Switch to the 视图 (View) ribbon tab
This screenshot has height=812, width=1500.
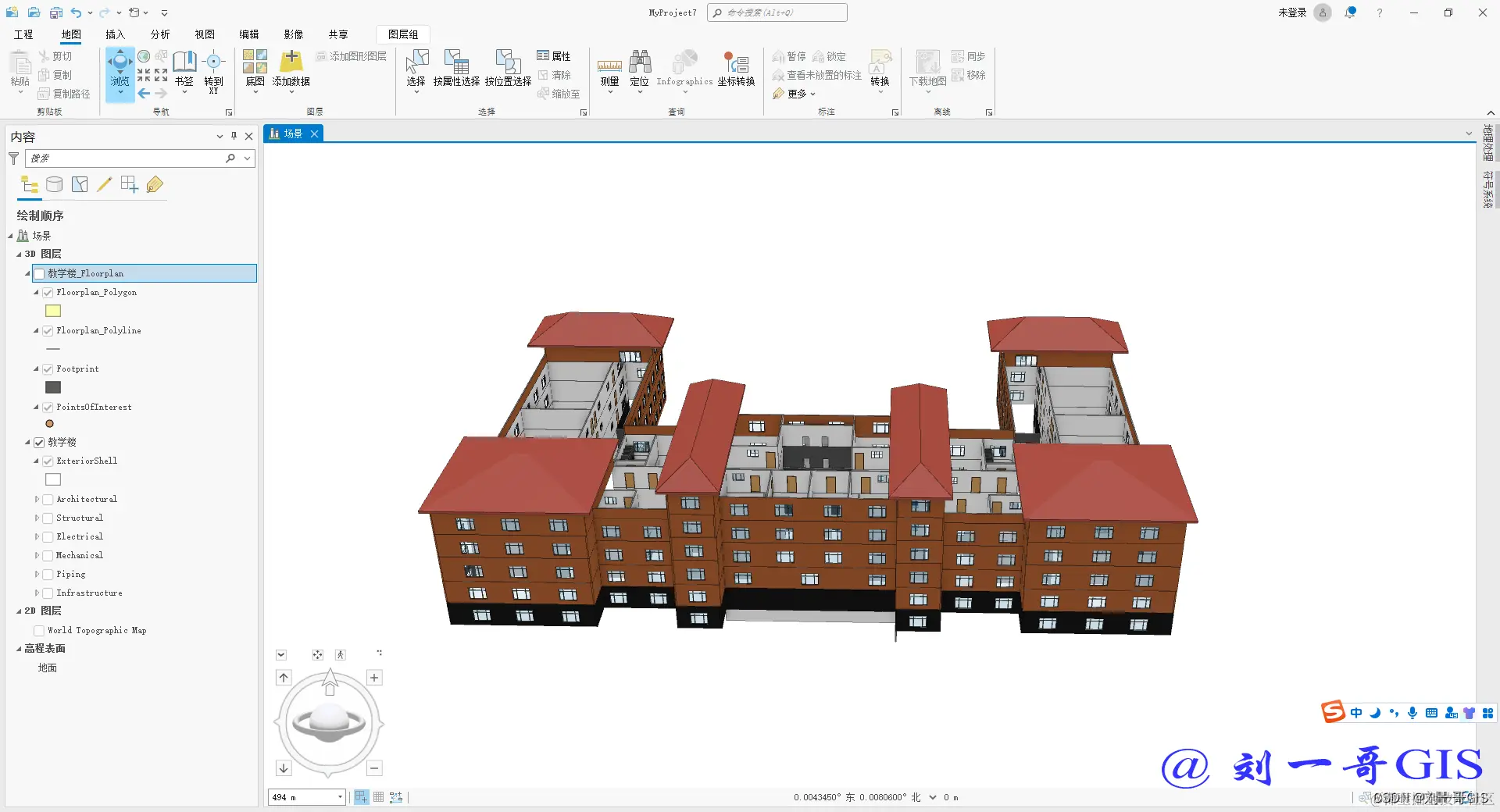point(205,34)
